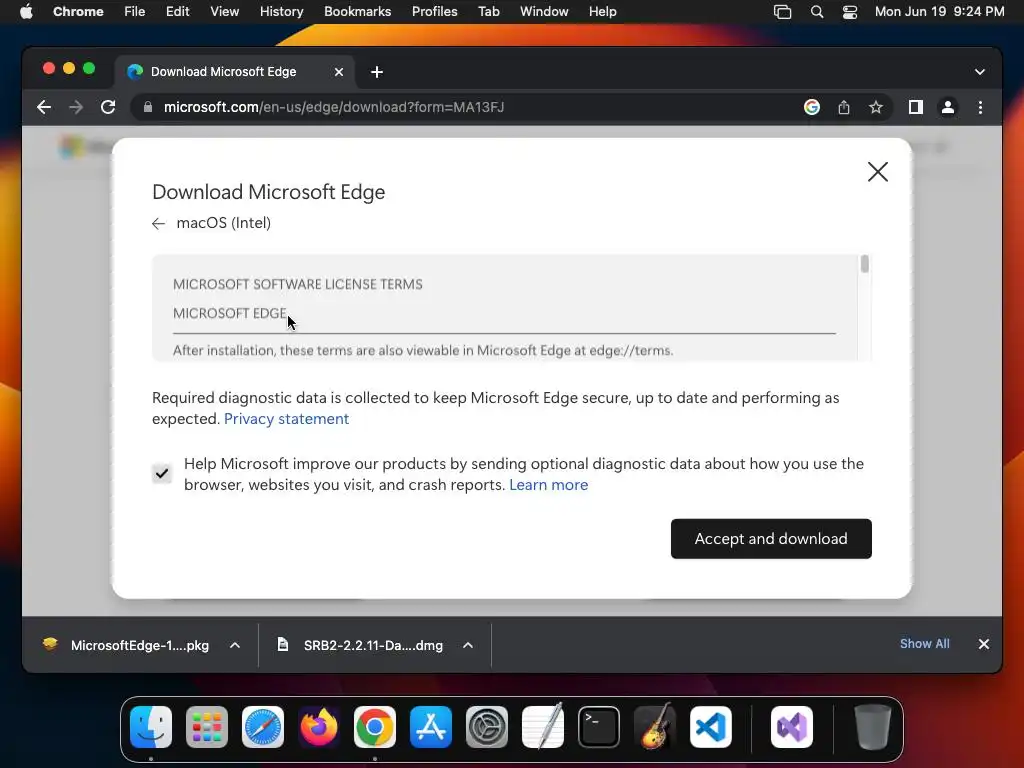Expand options for SRB2 dmg download

[x=468, y=645]
